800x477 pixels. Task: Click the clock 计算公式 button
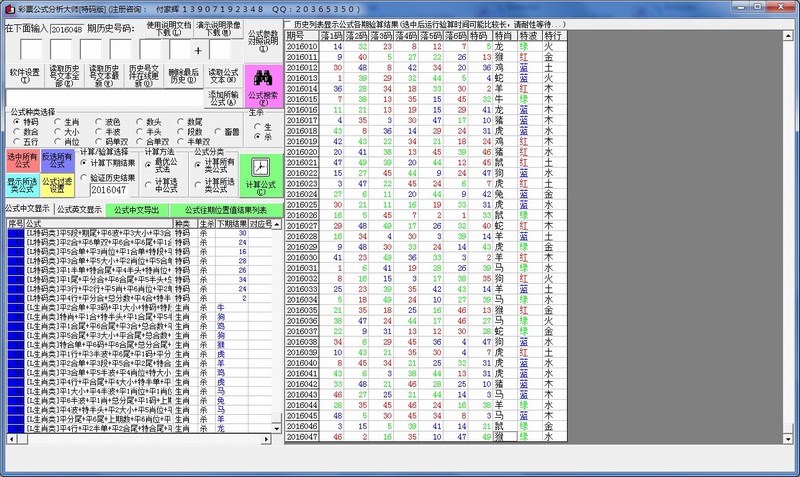[x=260, y=174]
